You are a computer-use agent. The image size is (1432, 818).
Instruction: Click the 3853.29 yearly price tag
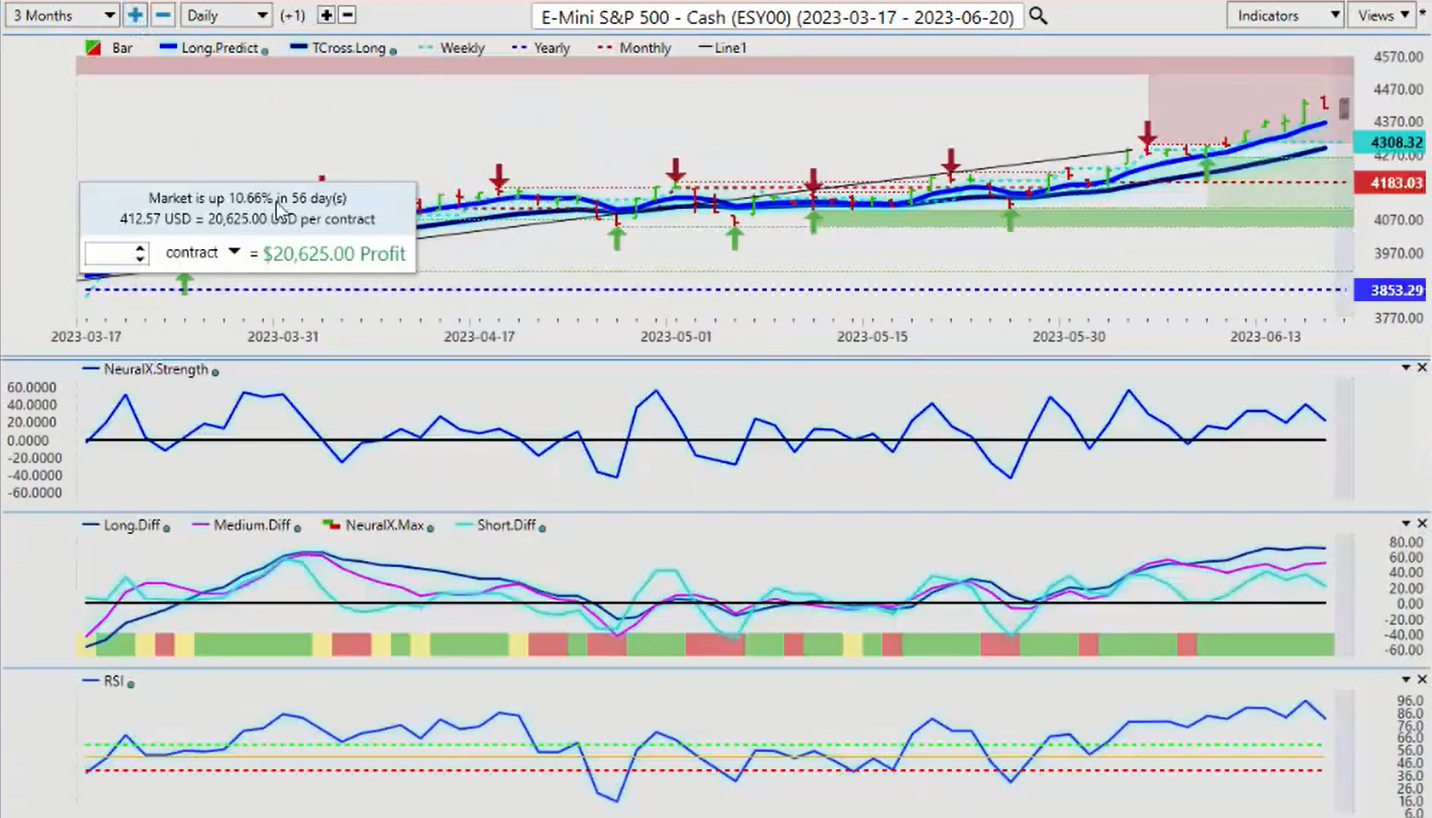tap(1388, 290)
